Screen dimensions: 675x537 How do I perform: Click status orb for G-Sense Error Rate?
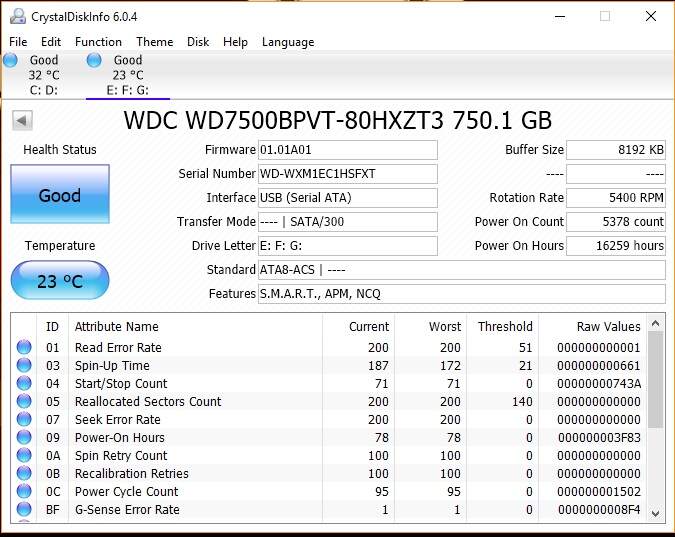tap(23, 510)
